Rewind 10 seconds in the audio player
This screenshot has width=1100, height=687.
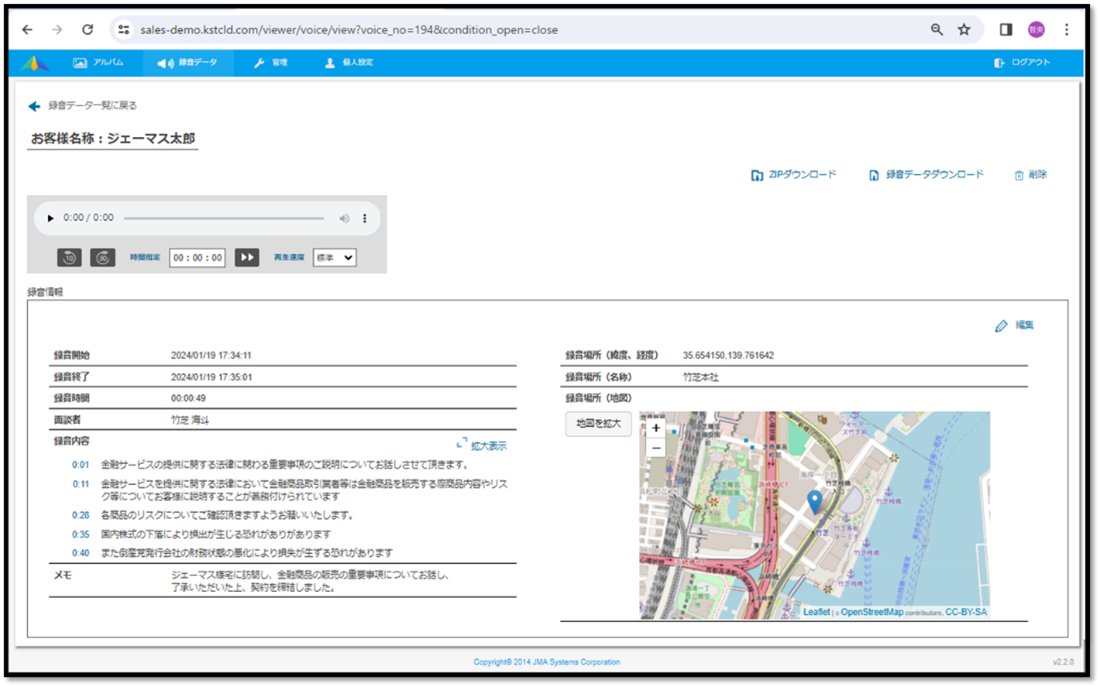point(68,257)
